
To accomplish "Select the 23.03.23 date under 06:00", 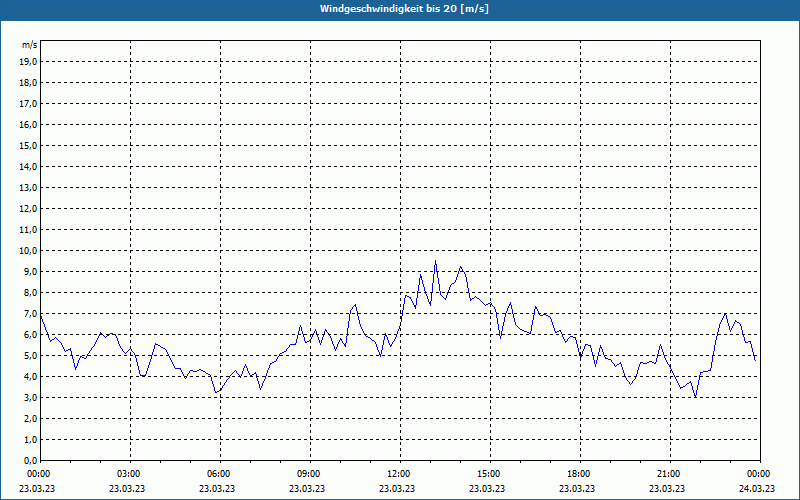I will coord(217,488).
